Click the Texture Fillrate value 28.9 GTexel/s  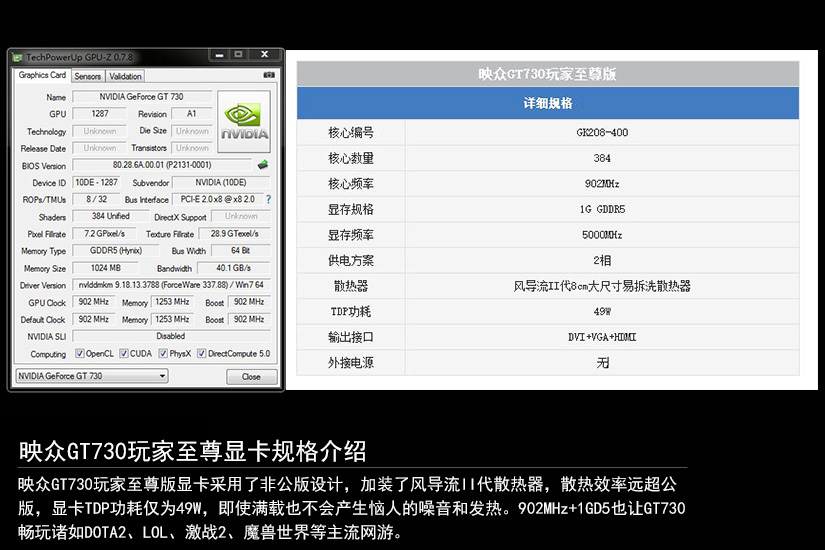(235, 234)
